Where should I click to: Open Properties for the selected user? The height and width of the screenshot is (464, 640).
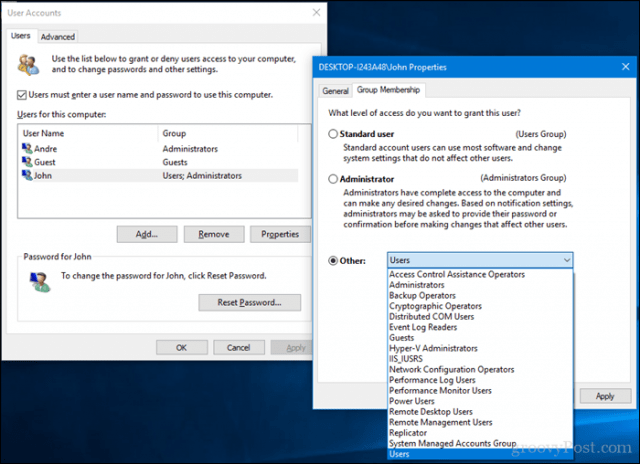(280, 234)
